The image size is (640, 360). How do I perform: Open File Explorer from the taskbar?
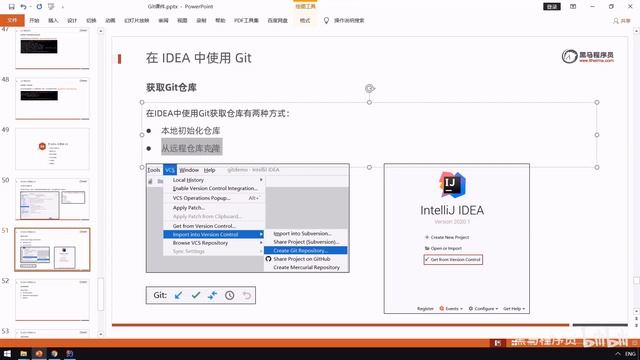pos(23,353)
